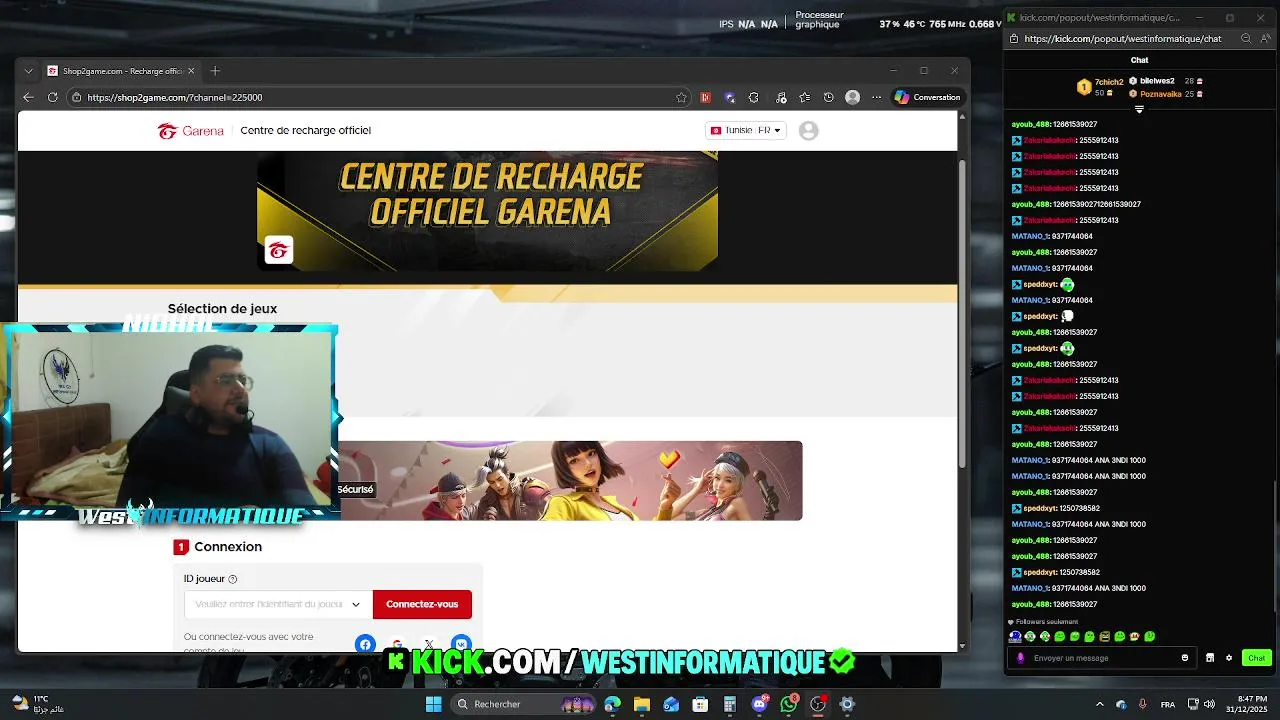Close the Shop2game.com tab
Viewport: 1280px width, 720px height.
point(191,71)
